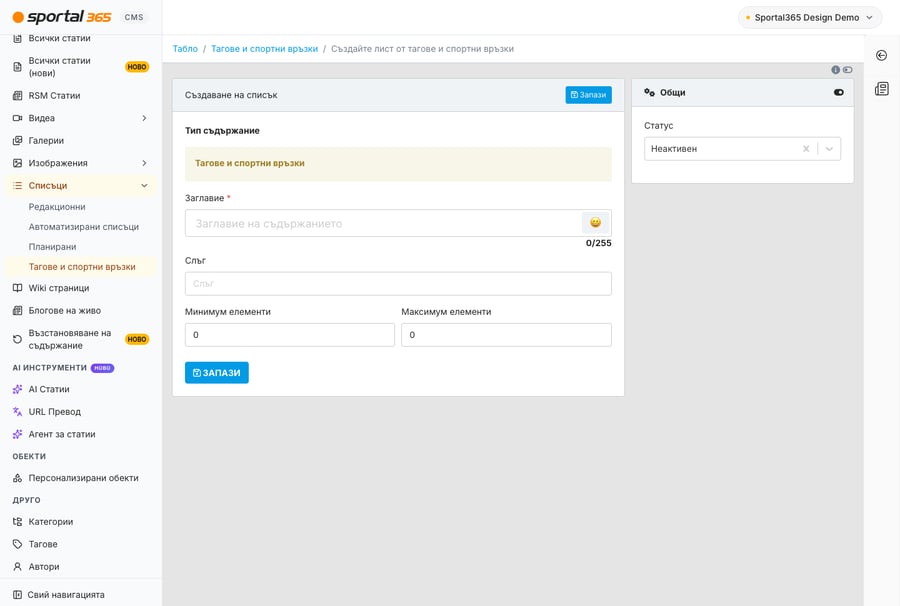
Task: Click the Максимум елементи number field
Action: coord(506,335)
